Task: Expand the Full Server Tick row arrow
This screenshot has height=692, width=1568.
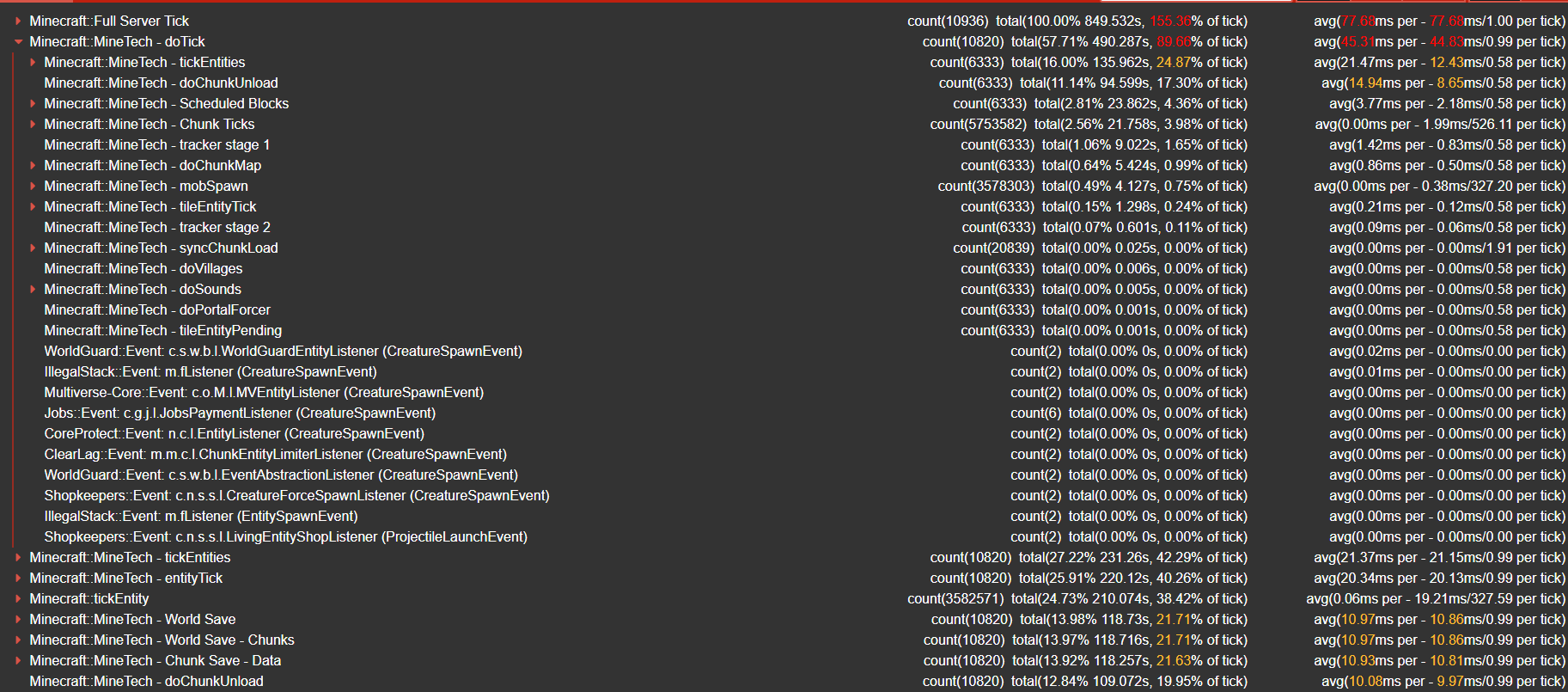Action: click(18, 21)
